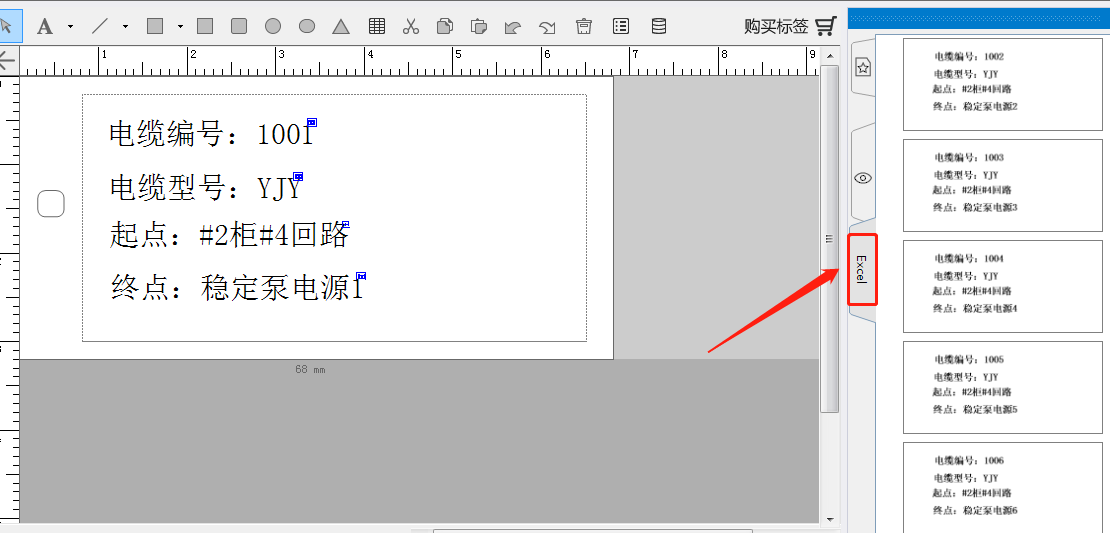Select the 1002 label preview thumbnail

(1002, 84)
